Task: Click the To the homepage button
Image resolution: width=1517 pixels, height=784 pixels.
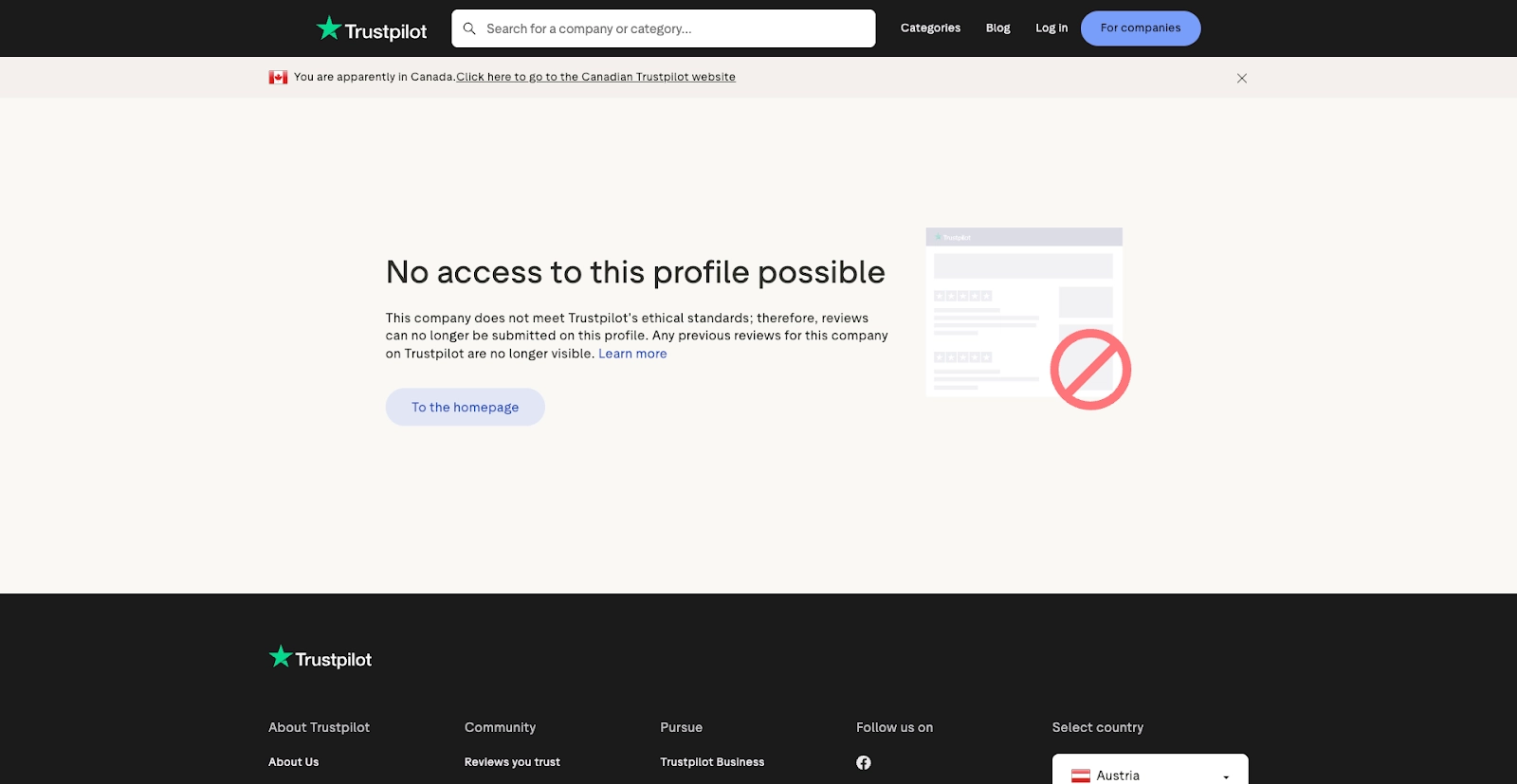Action: click(x=465, y=408)
